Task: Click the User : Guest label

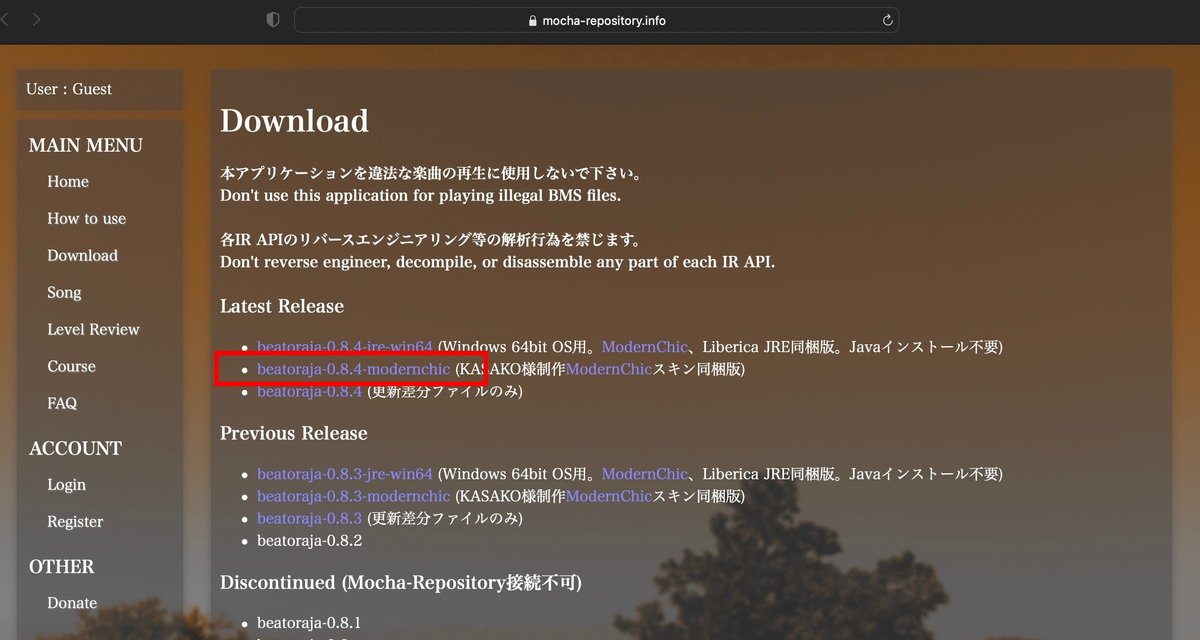Action: (69, 89)
